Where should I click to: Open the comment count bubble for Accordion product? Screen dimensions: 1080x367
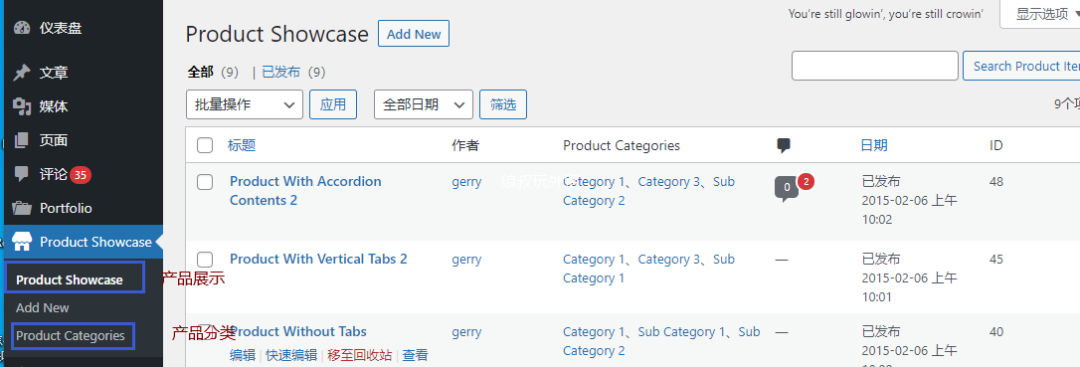point(787,188)
